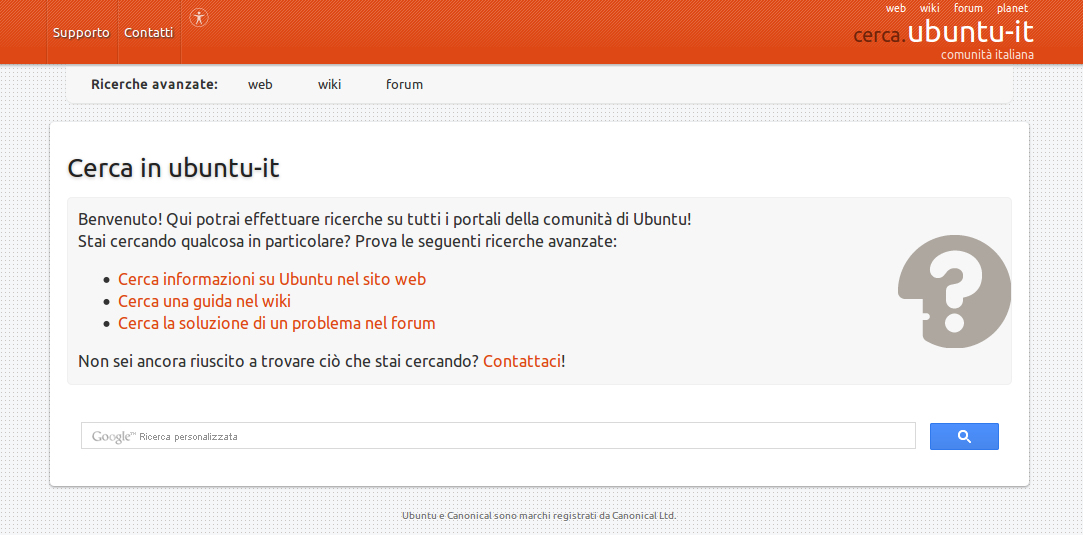This screenshot has height=535, width=1083.
Task: Click the gray question mark head icon
Action: coord(954,291)
